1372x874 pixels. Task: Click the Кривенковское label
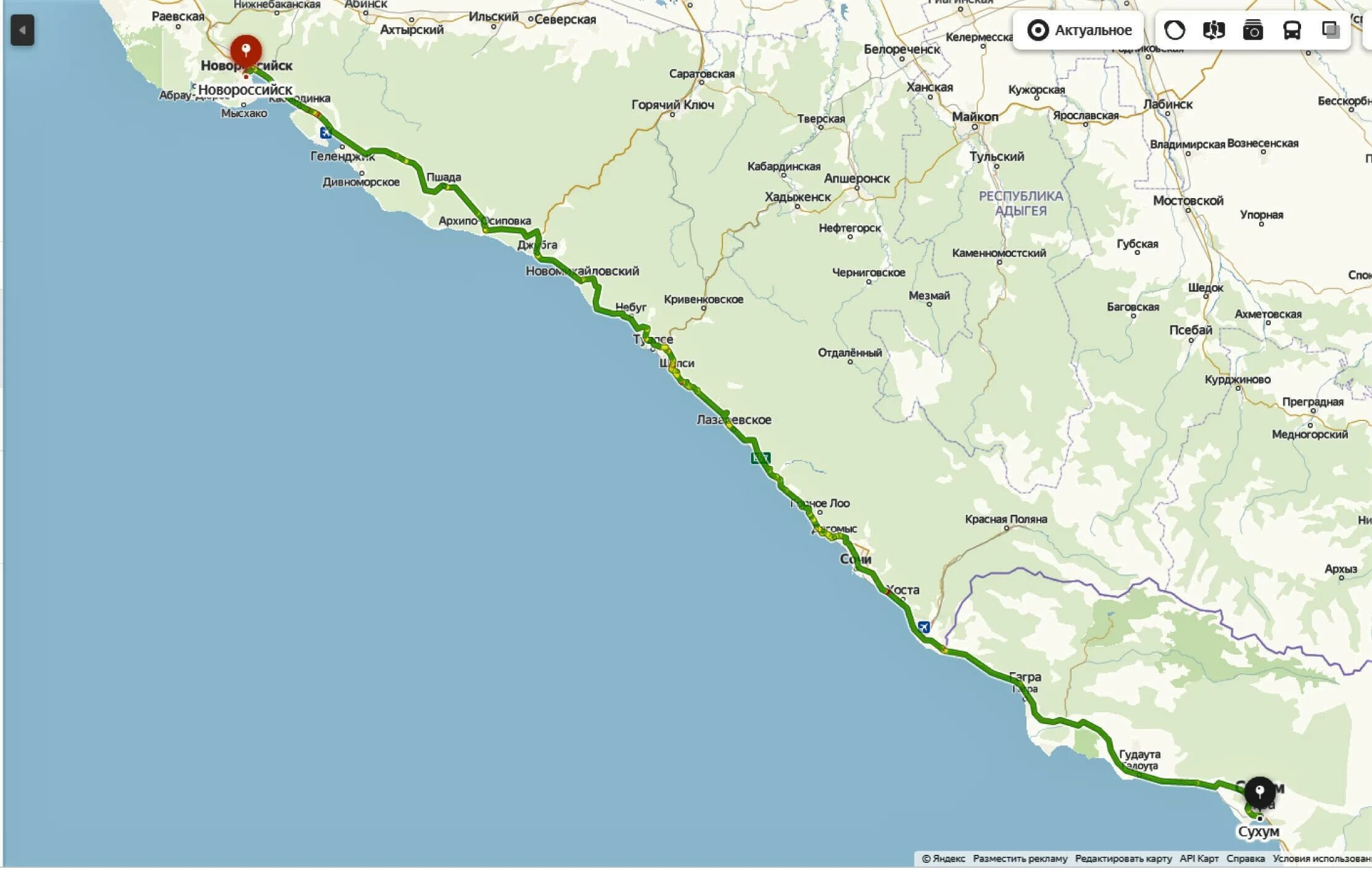pyautogui.click(x=703, y=299)
